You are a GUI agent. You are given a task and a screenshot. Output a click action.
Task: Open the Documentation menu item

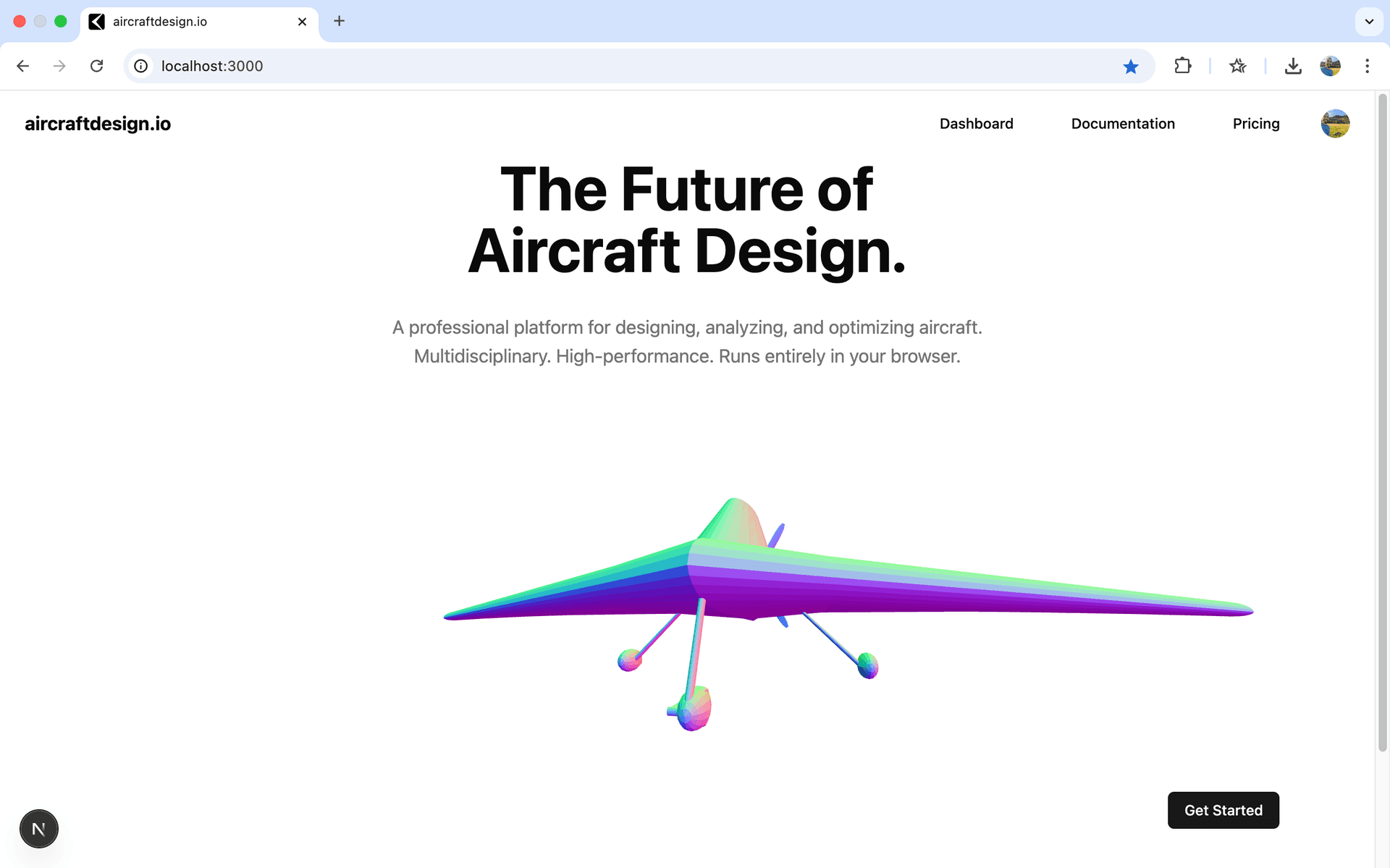[x=1123, y=124]
